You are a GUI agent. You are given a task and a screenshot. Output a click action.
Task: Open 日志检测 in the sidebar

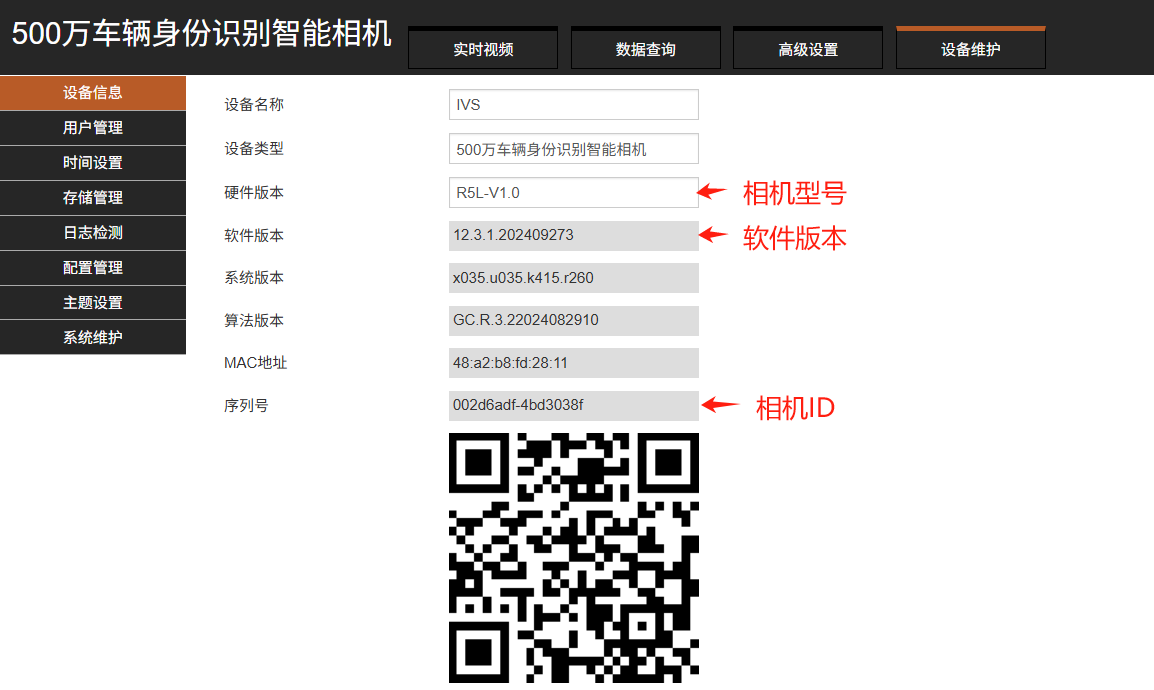coord(93,232)
